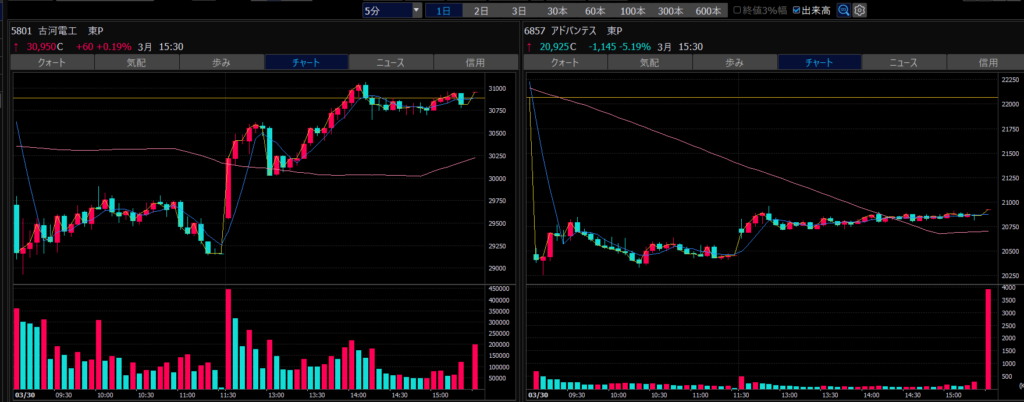Open the 5分 interval dropdown
Screen dimensions: 1024x402
point(392,10)
